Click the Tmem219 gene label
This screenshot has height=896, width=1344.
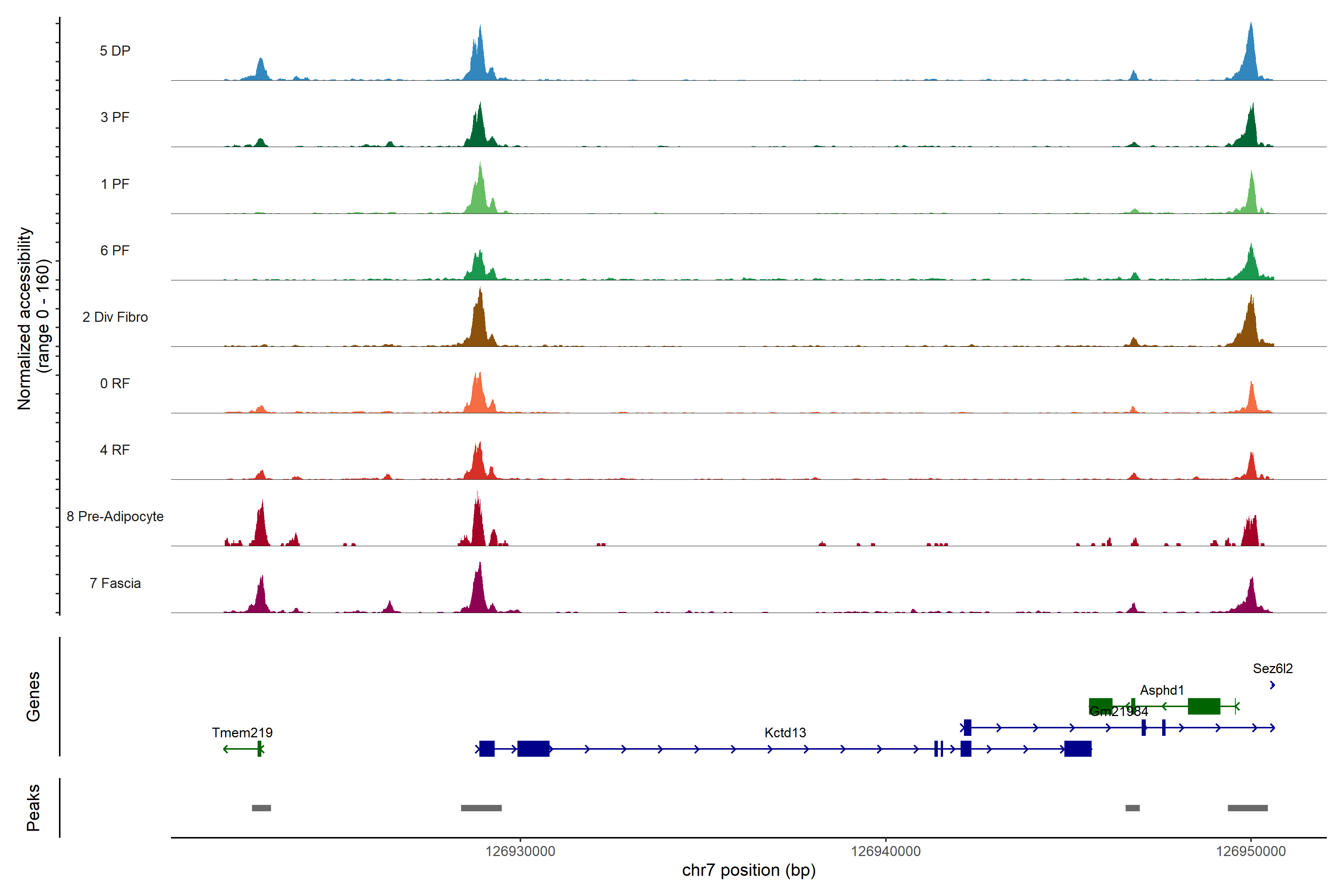point(242,732)
